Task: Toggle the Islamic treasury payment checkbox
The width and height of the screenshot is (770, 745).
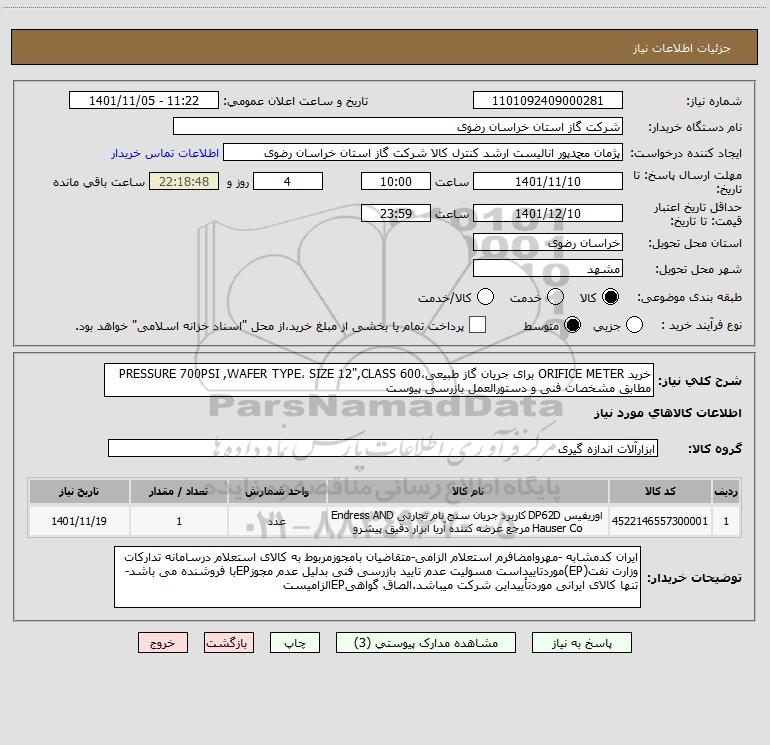Action: [477, 325]
